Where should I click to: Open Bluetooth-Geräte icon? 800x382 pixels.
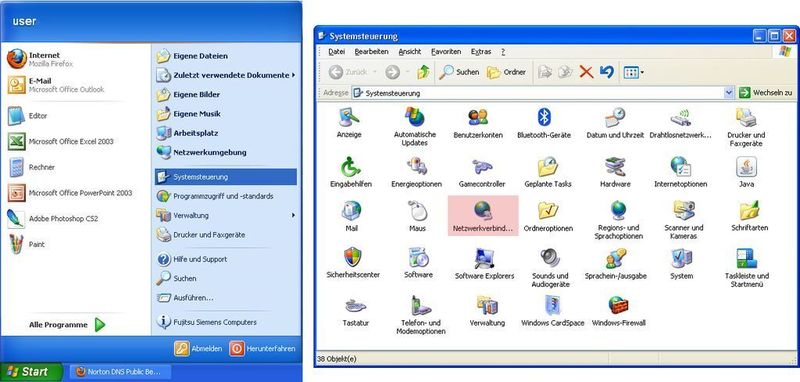pos(544,123)
